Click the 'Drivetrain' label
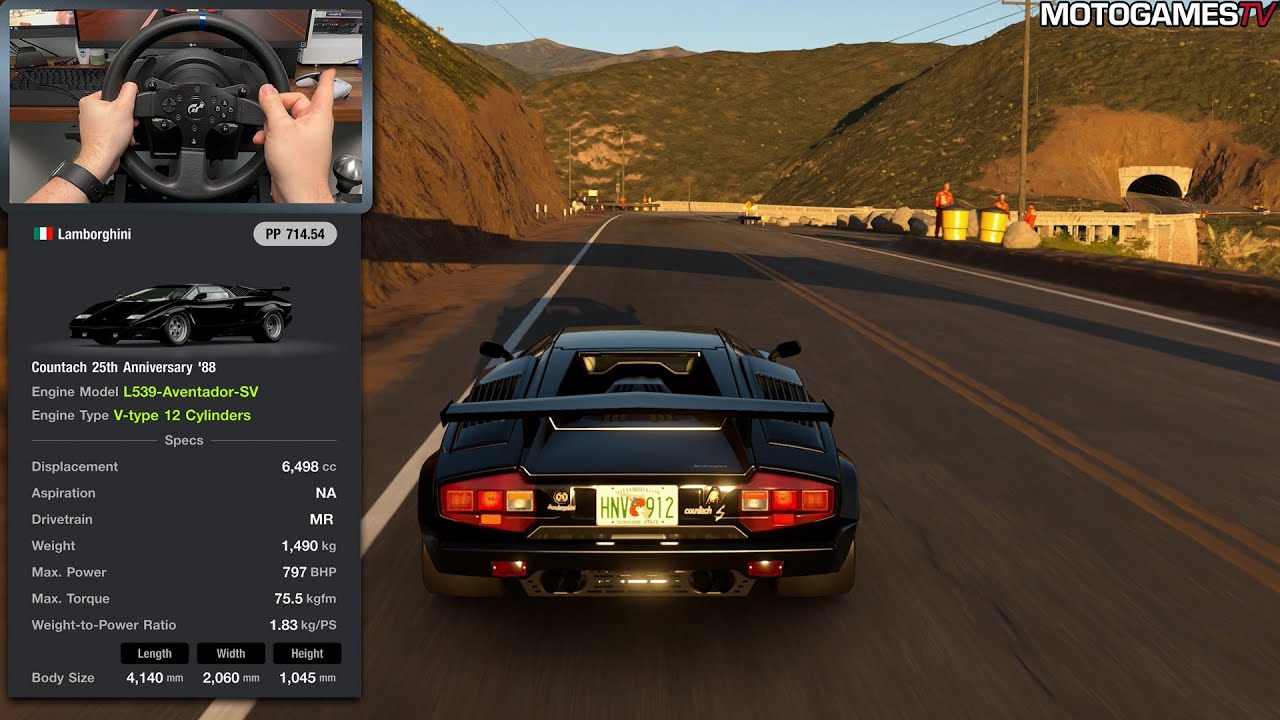 (62, 519)
